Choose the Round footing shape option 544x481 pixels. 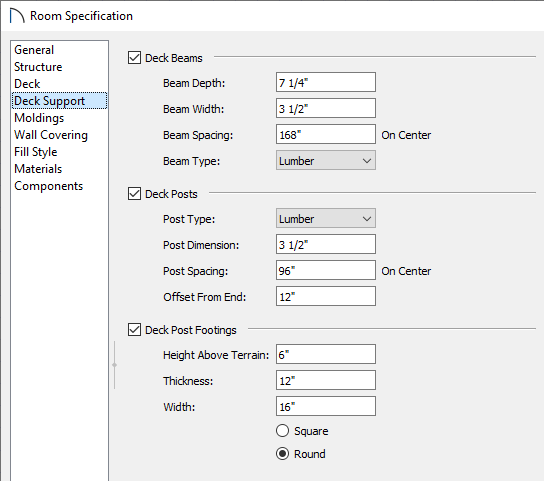[282, 454]
